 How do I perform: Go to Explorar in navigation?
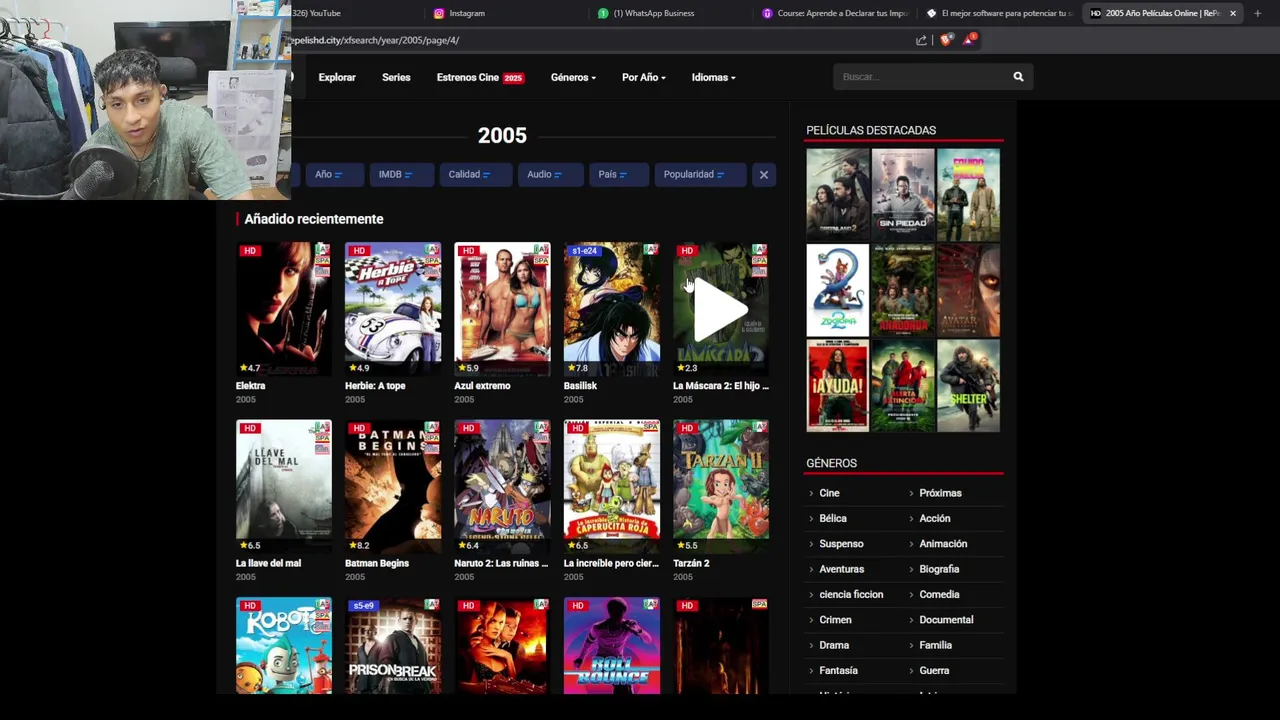337,77
